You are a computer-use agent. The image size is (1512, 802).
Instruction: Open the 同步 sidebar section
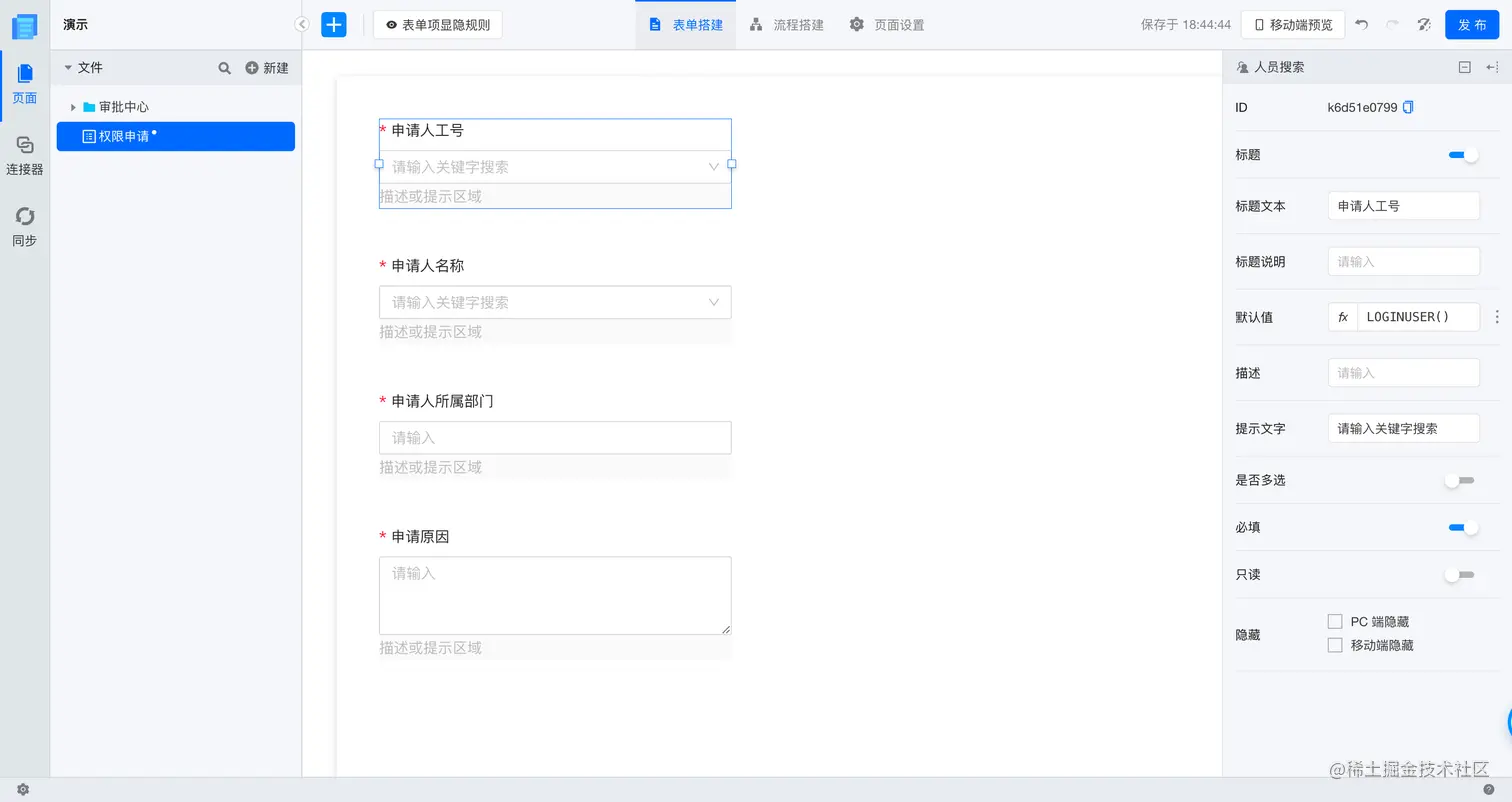click(x=25, y=227)
